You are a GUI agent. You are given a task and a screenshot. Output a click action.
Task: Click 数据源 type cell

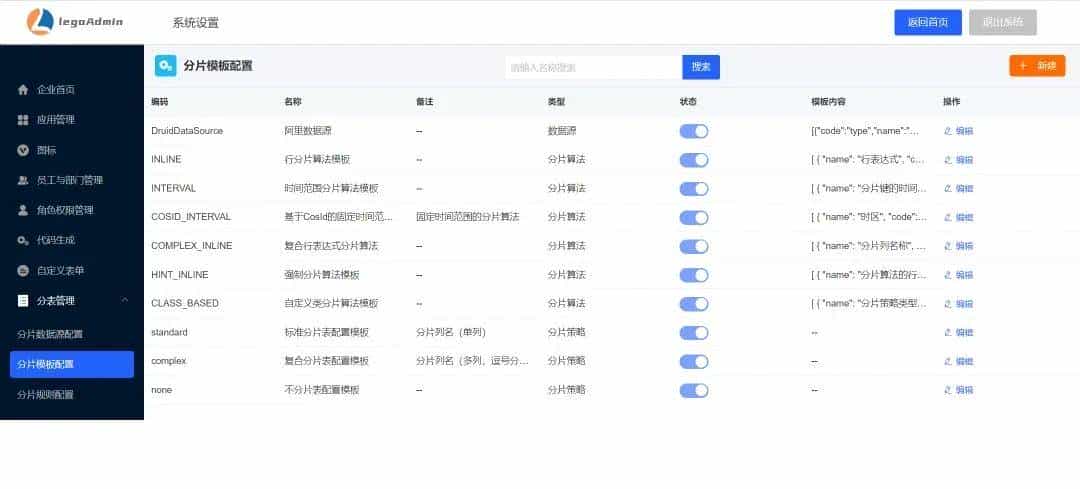562,131
